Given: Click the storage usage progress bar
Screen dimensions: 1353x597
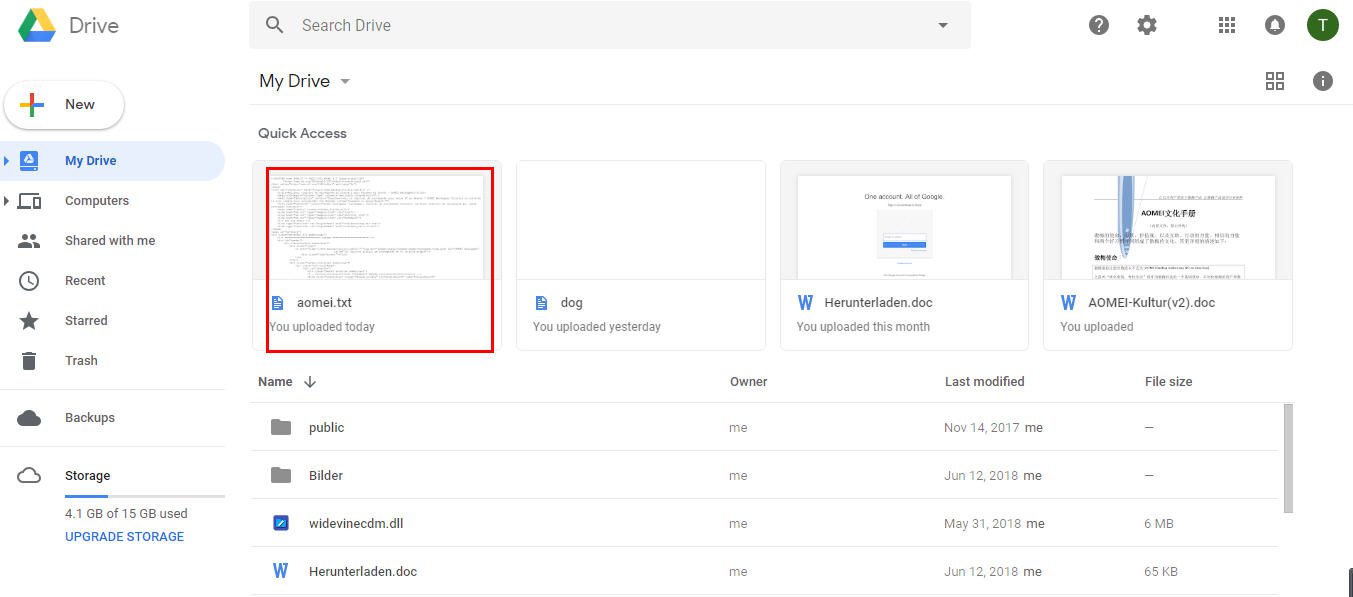Looking at the screenshot, I should pyautogui.click(x=145, y=495).
